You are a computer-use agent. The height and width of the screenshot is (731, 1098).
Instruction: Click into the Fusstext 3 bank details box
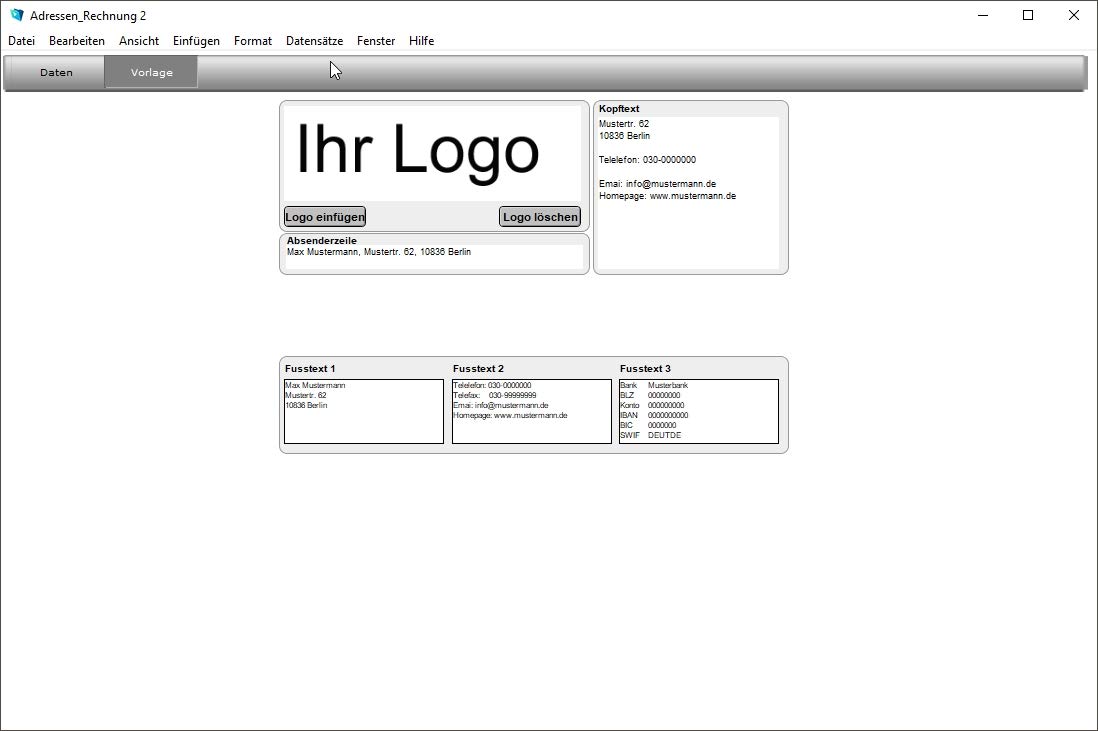click(699, 412)
